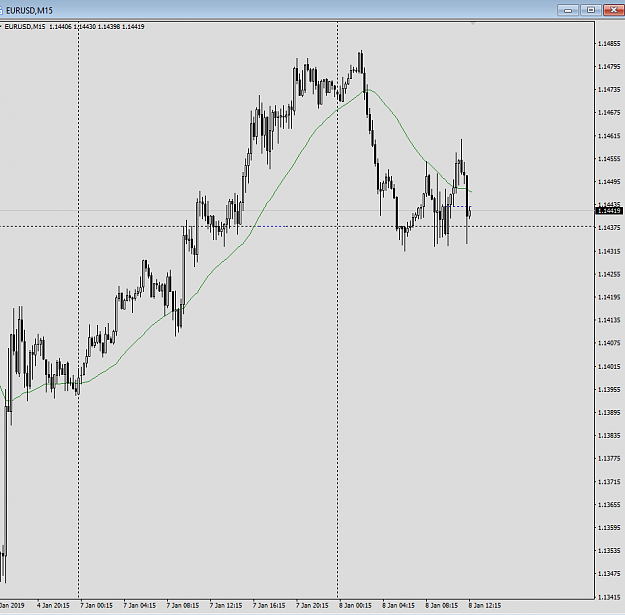Click price label 1.14615 on axis
Screen dimensions: 625x615
point(609,136)
